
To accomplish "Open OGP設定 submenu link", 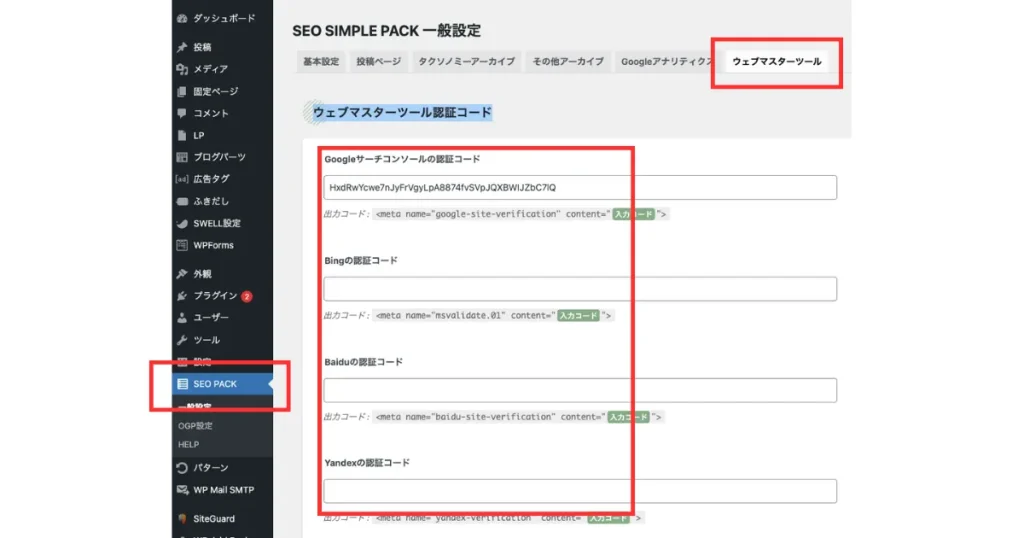I will pyautogui.click(x=195, y=426).
